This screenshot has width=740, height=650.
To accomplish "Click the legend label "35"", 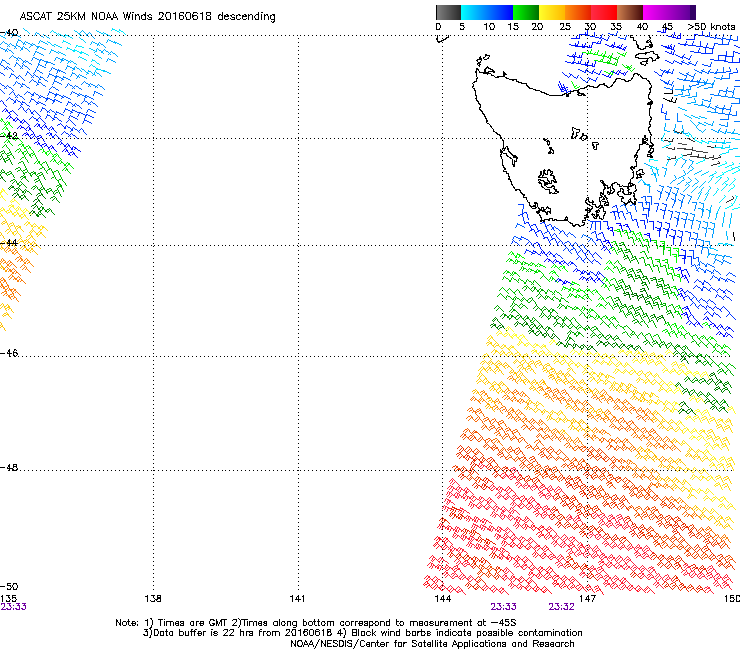I will 616,27.
